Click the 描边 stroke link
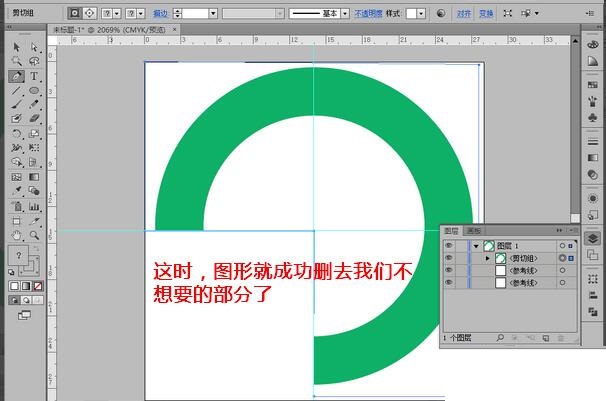 coord(160,14)
